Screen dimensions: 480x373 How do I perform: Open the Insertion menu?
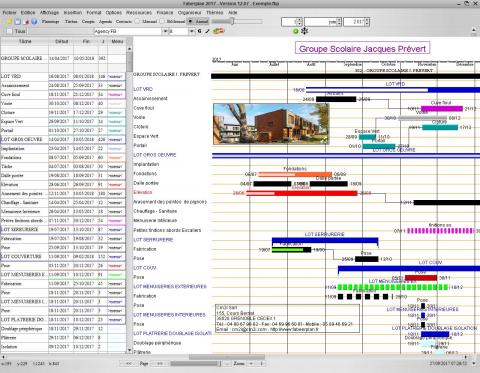click(x=73, y=12)
